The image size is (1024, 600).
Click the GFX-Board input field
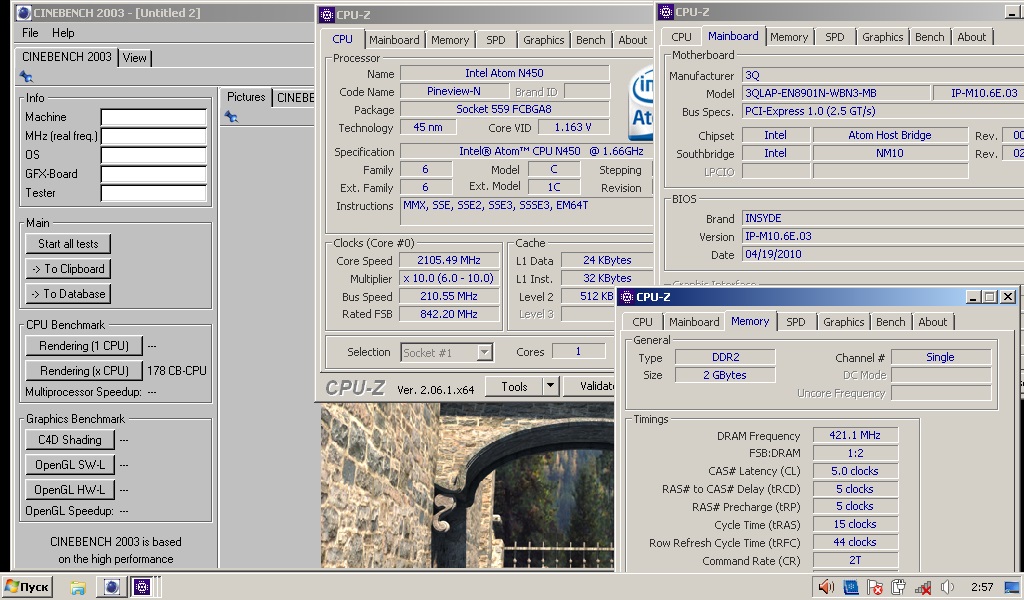click(x=153, y=174)
